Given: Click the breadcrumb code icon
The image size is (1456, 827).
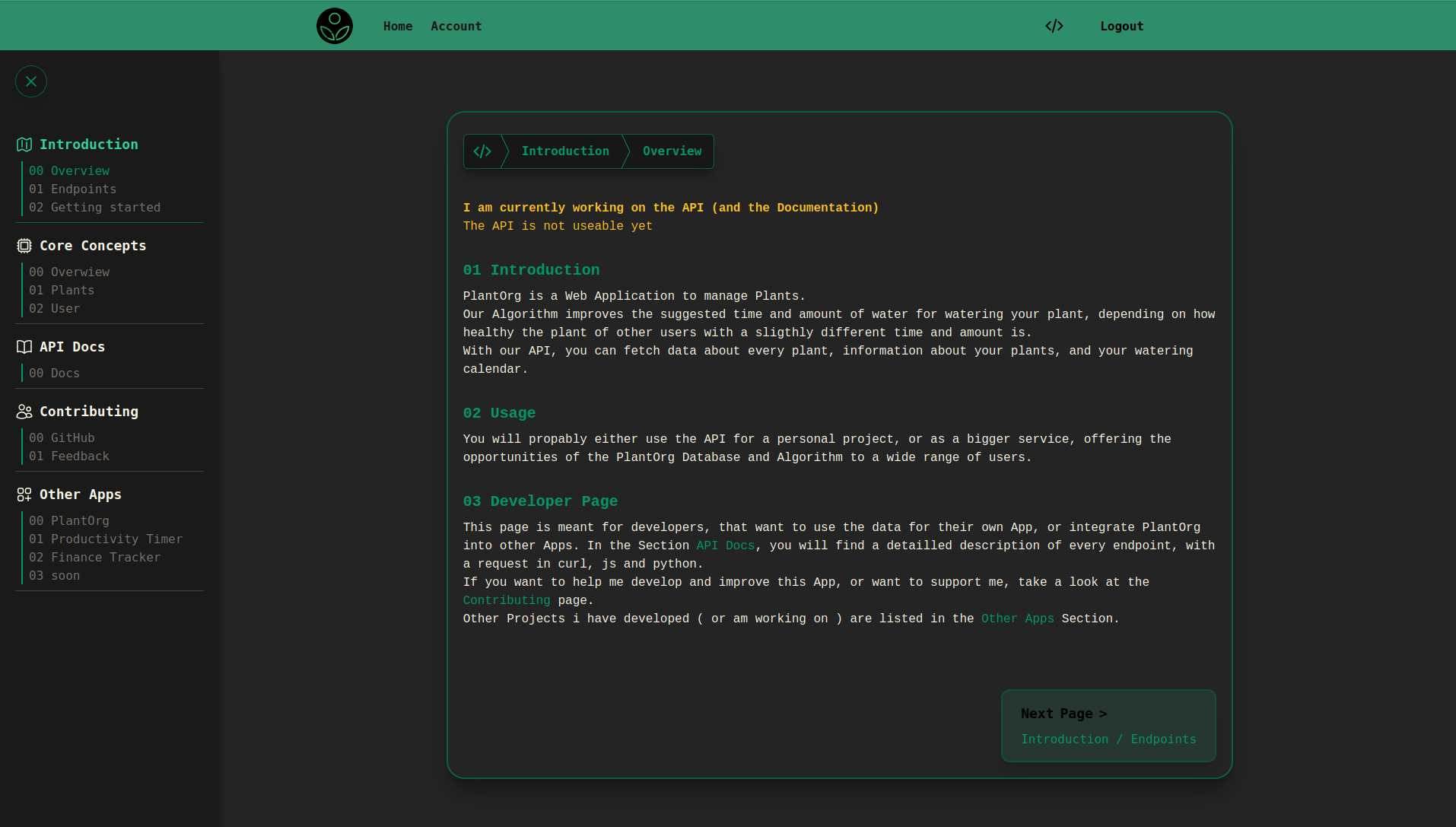Looking at the screenshot, I should (x=482, y=151).
